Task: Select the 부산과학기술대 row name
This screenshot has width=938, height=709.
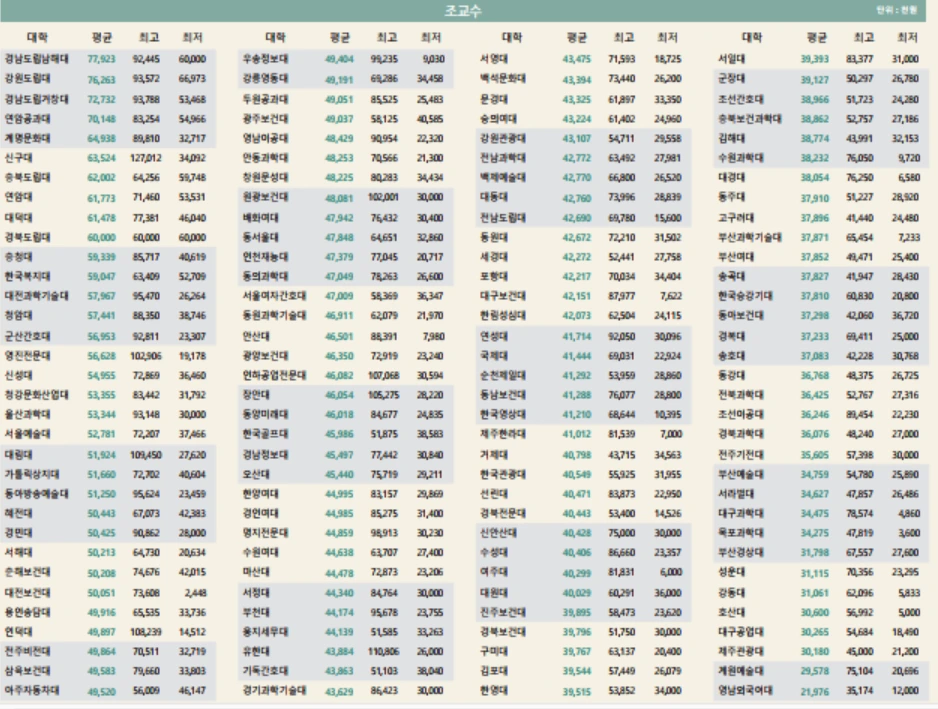Action: pyautogui.click(x=750, y=238)
